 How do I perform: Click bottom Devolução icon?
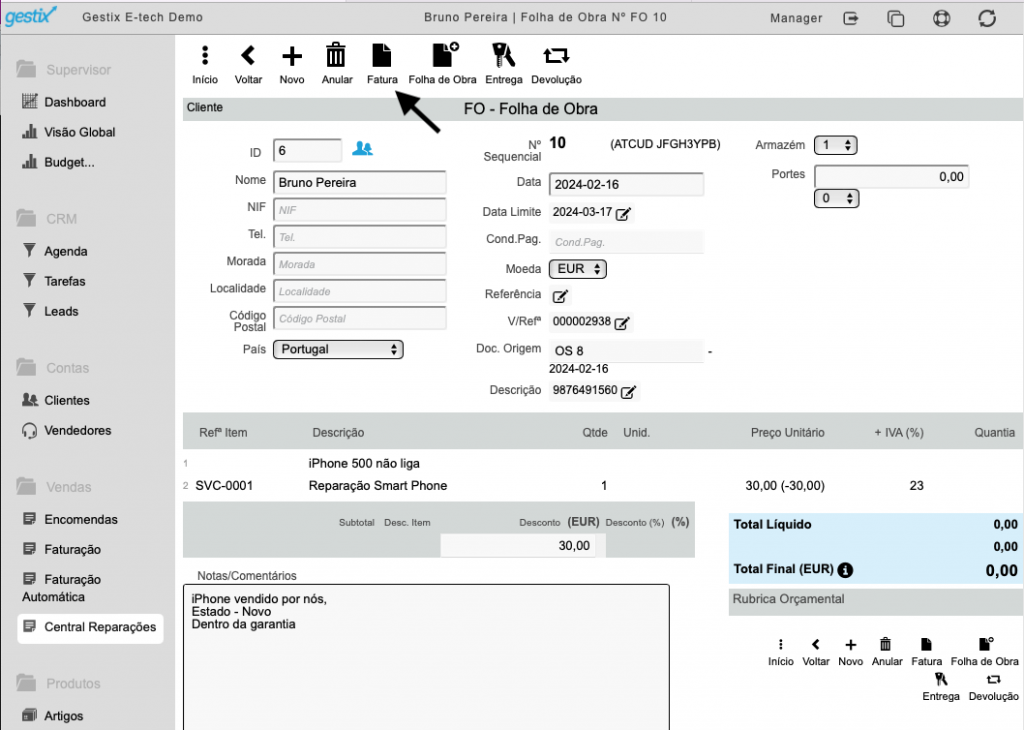pyautogui.click(x=993, y=680)
